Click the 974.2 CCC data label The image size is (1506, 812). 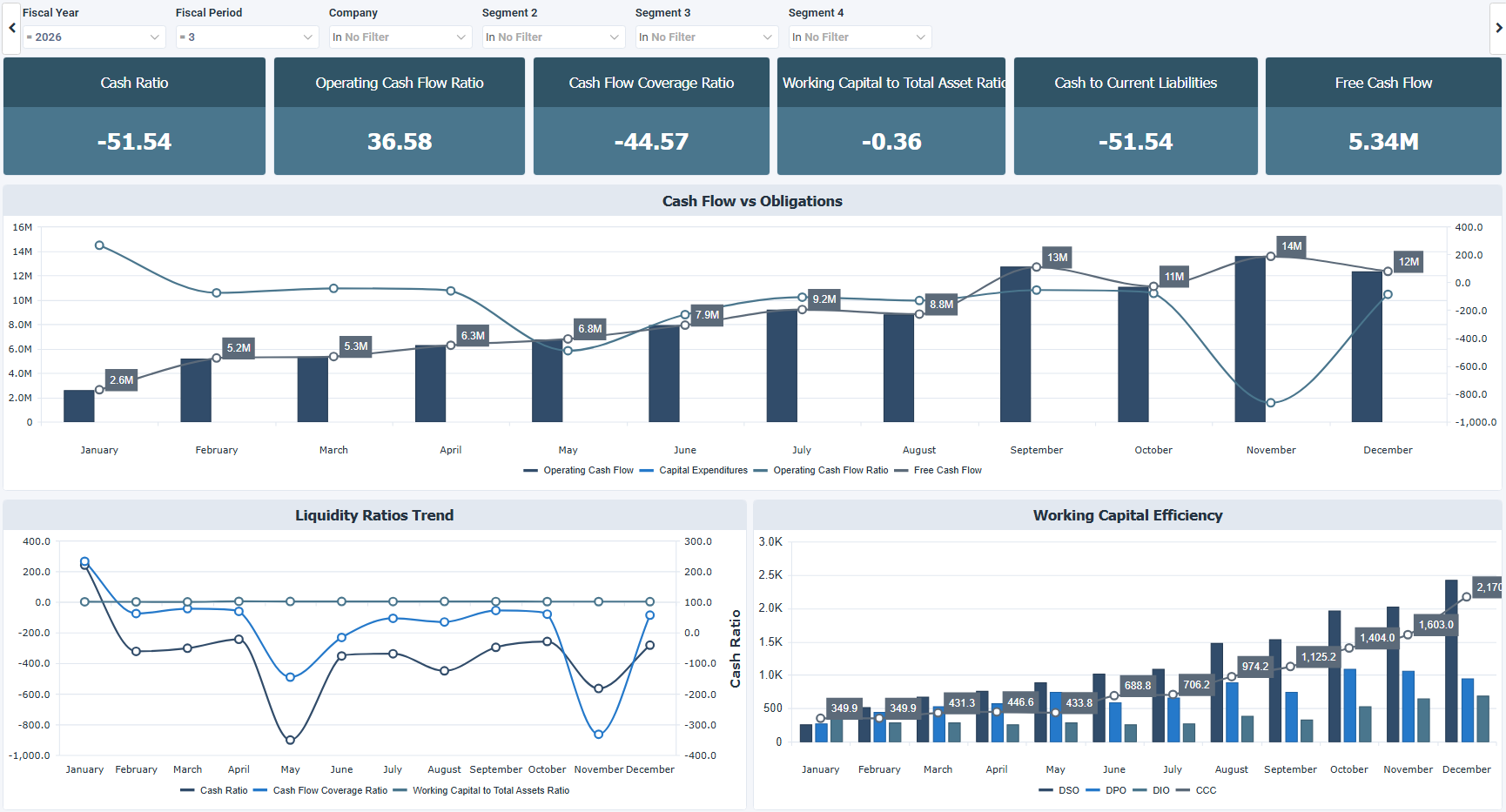1255,667
